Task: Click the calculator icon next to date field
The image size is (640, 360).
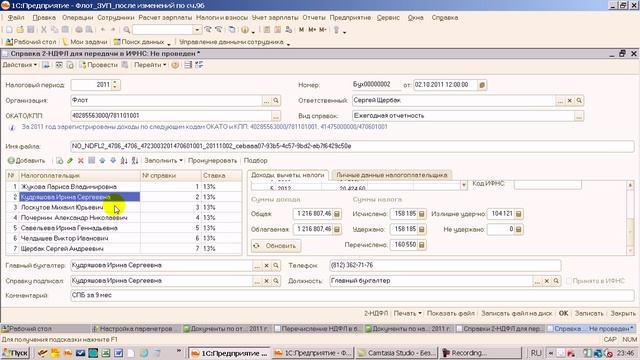Action: pos(482,85)
